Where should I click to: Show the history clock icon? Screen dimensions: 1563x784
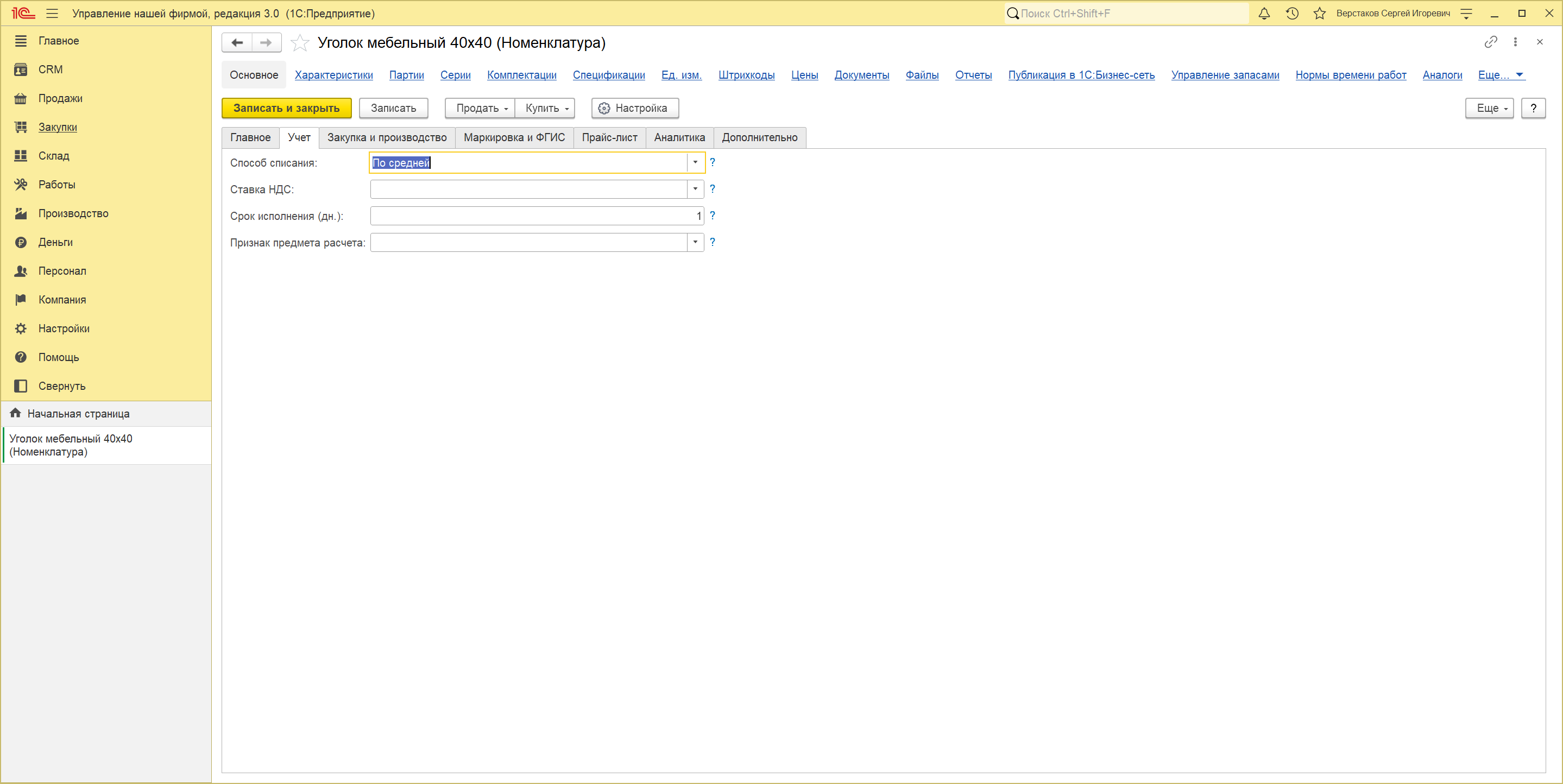(1293, 14)
